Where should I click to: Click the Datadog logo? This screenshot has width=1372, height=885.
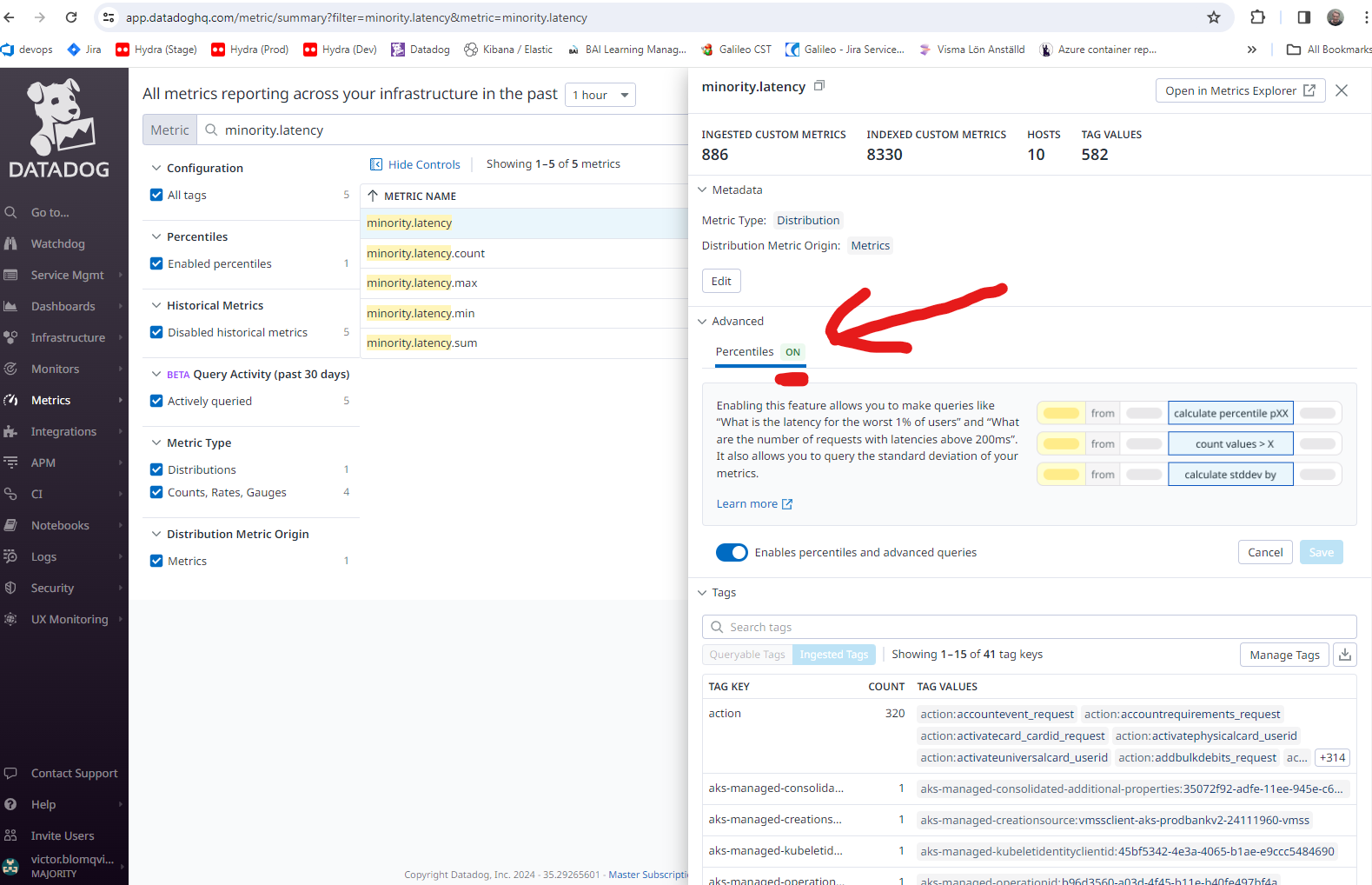pos(59,129)
